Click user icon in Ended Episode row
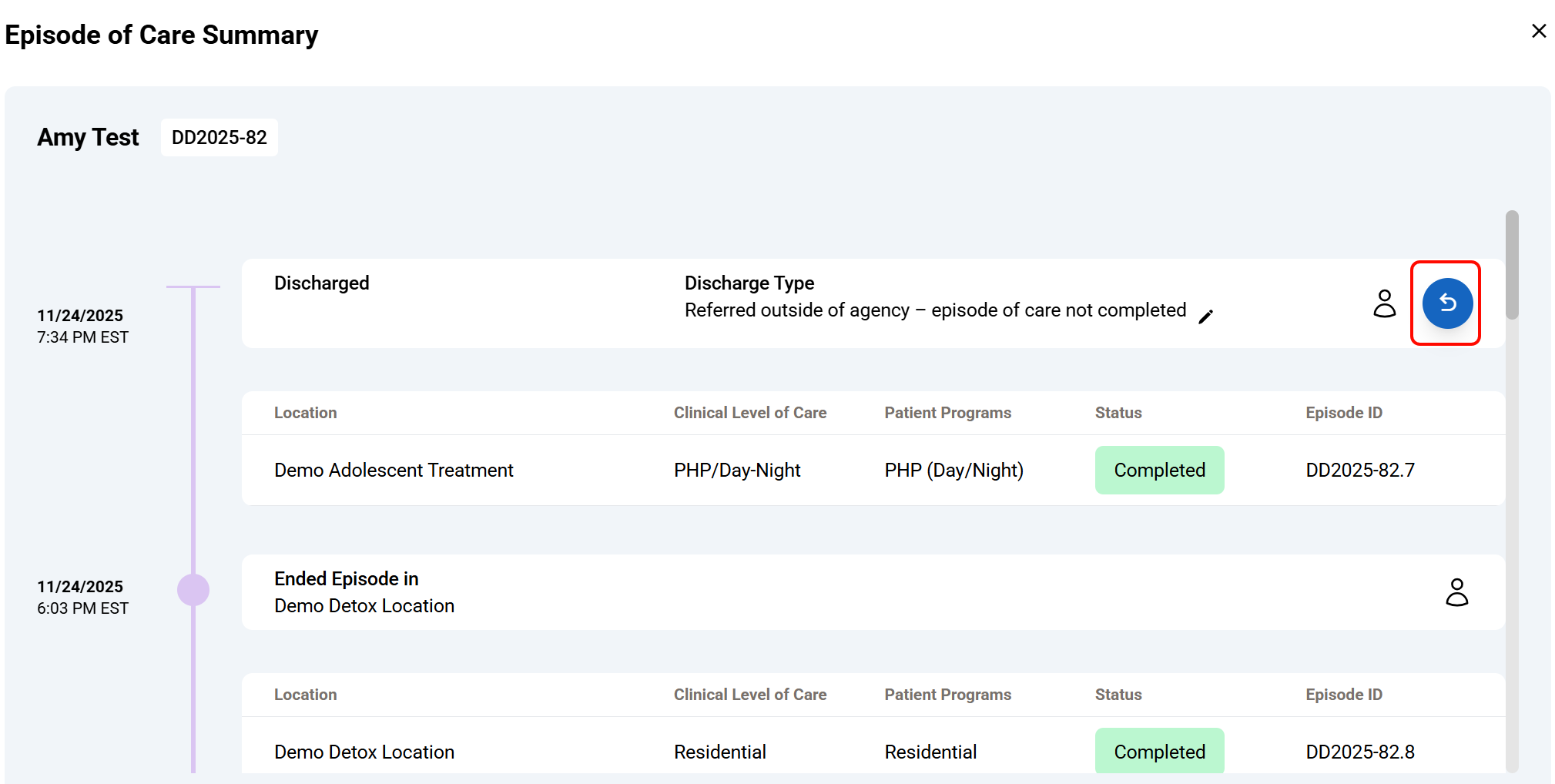The height and width of the screenshot is (784, 1555). (x=1456, y=592)
